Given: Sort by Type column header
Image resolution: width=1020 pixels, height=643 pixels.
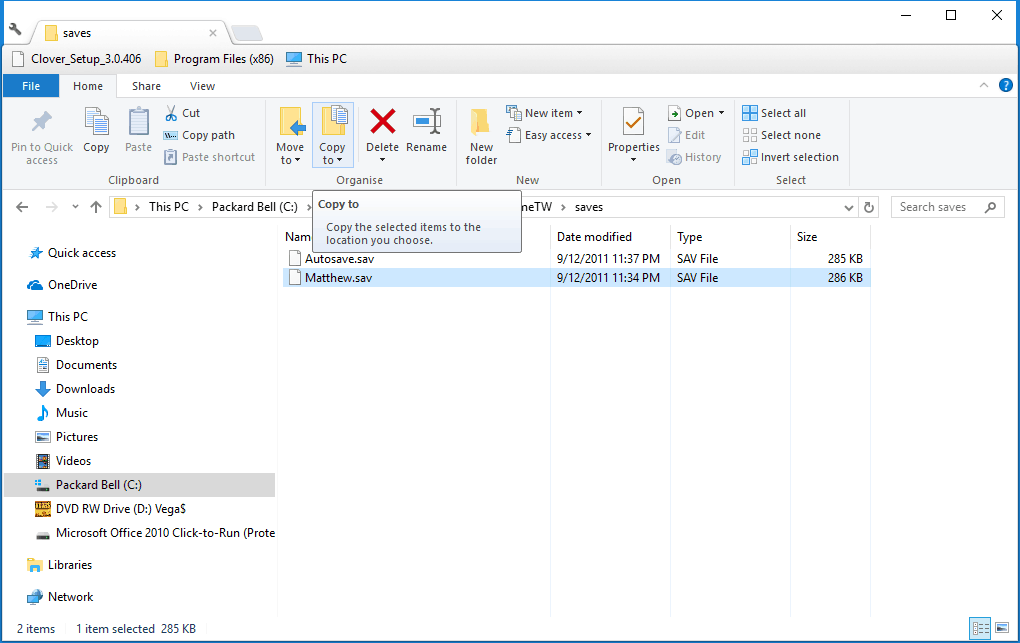Looking at the screenshot, I should point(730,237).
